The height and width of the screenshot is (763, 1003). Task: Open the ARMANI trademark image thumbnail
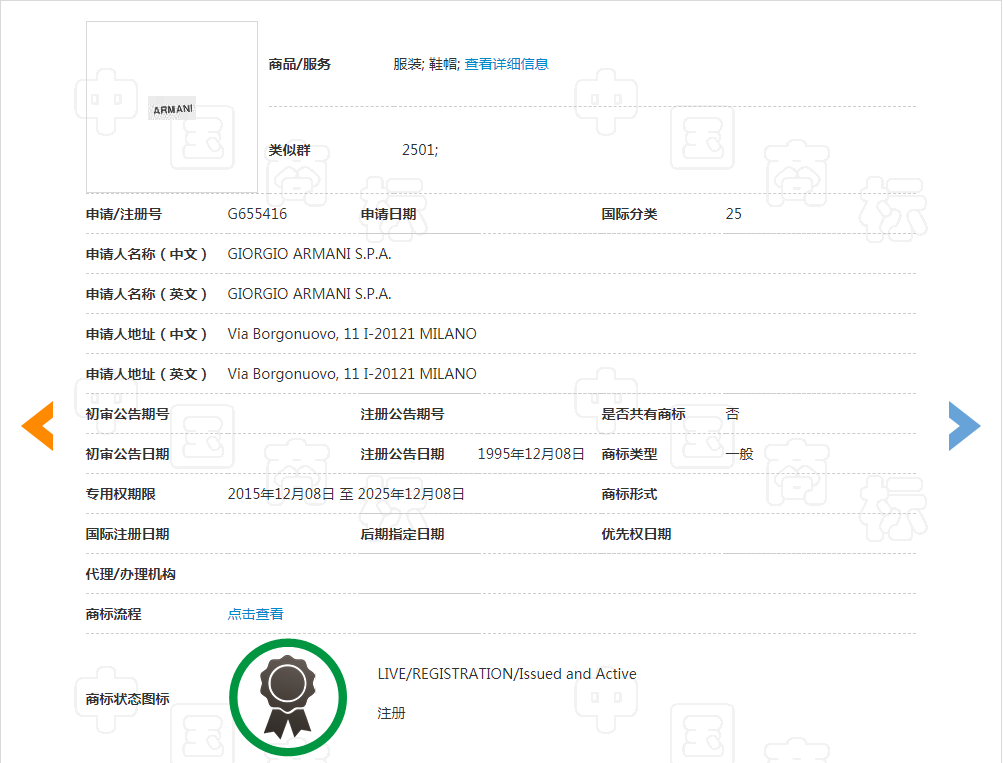tap(172, 107)
